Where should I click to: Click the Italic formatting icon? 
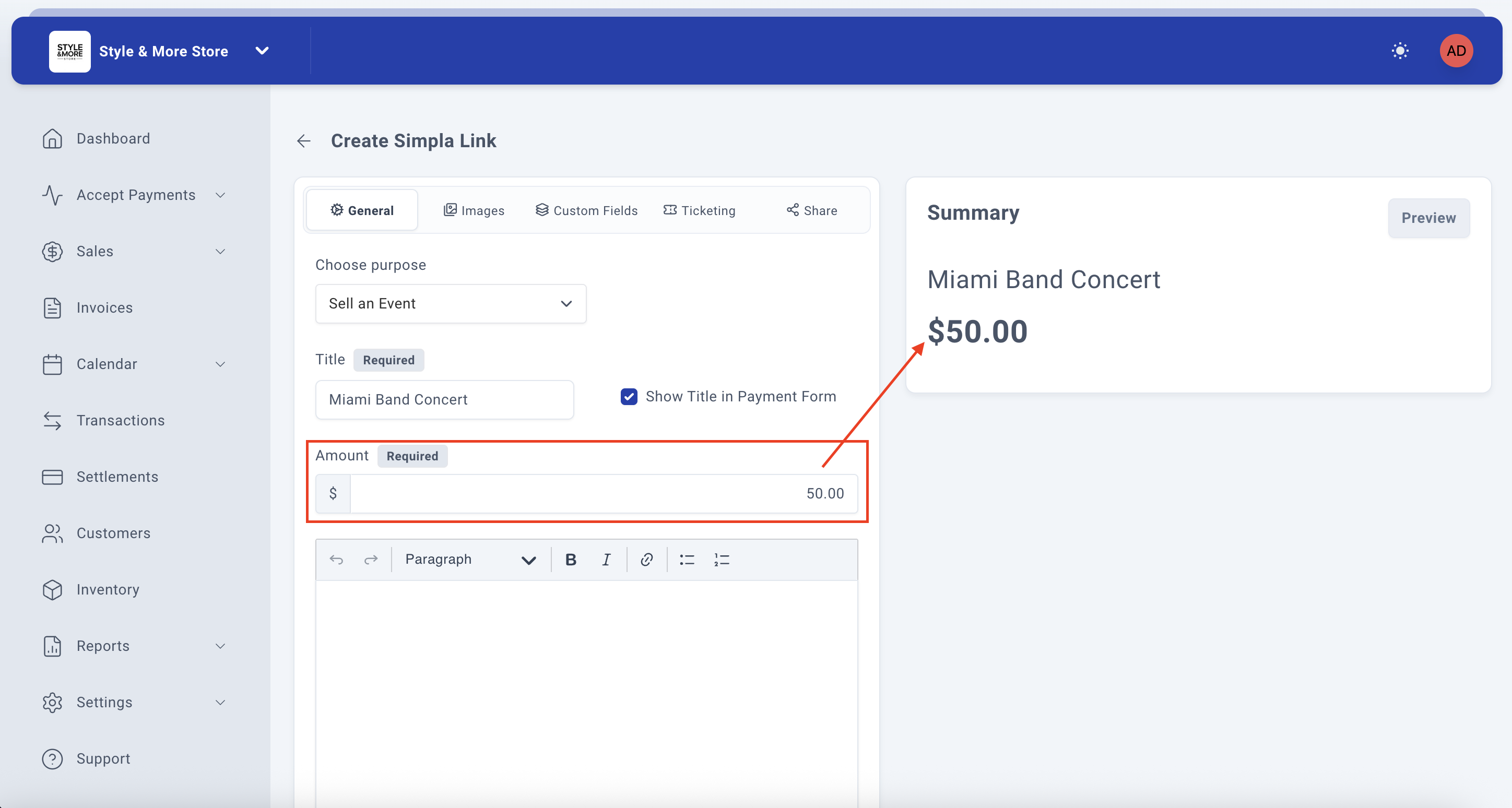pos(606,560)
